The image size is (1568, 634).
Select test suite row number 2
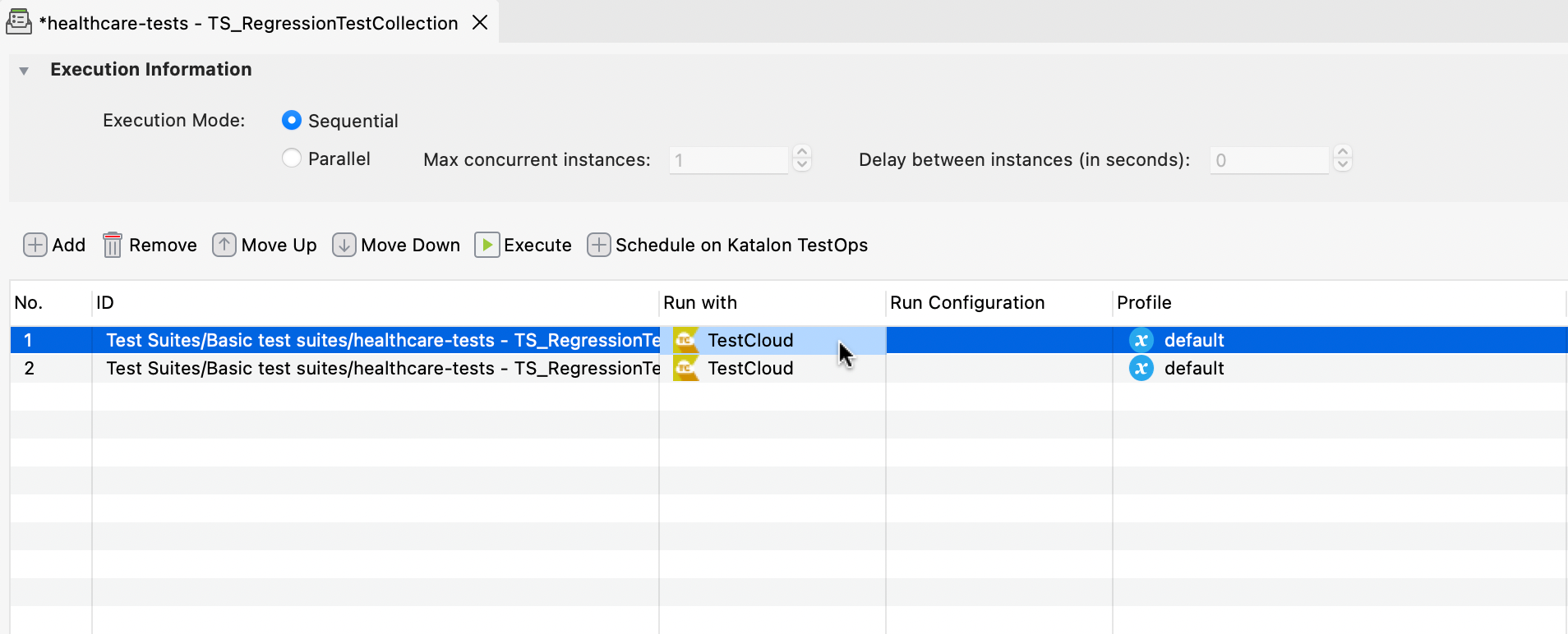pyautogui.click(x=329, y=369)
